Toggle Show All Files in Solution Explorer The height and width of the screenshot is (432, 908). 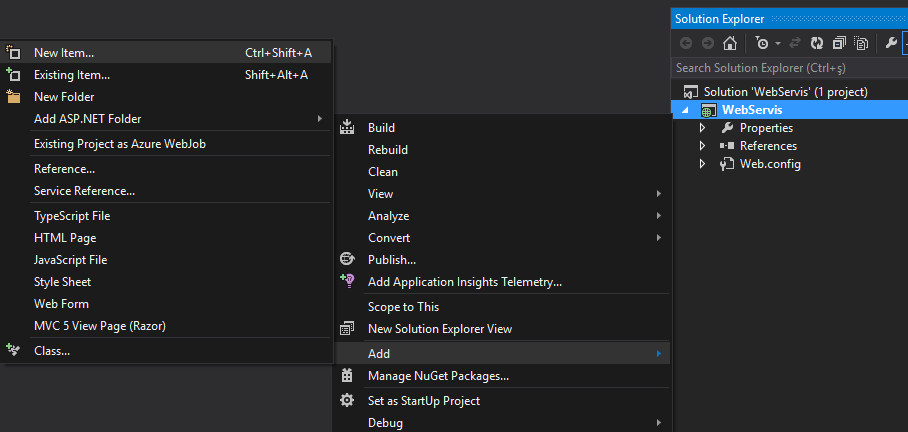coord(862,43)
